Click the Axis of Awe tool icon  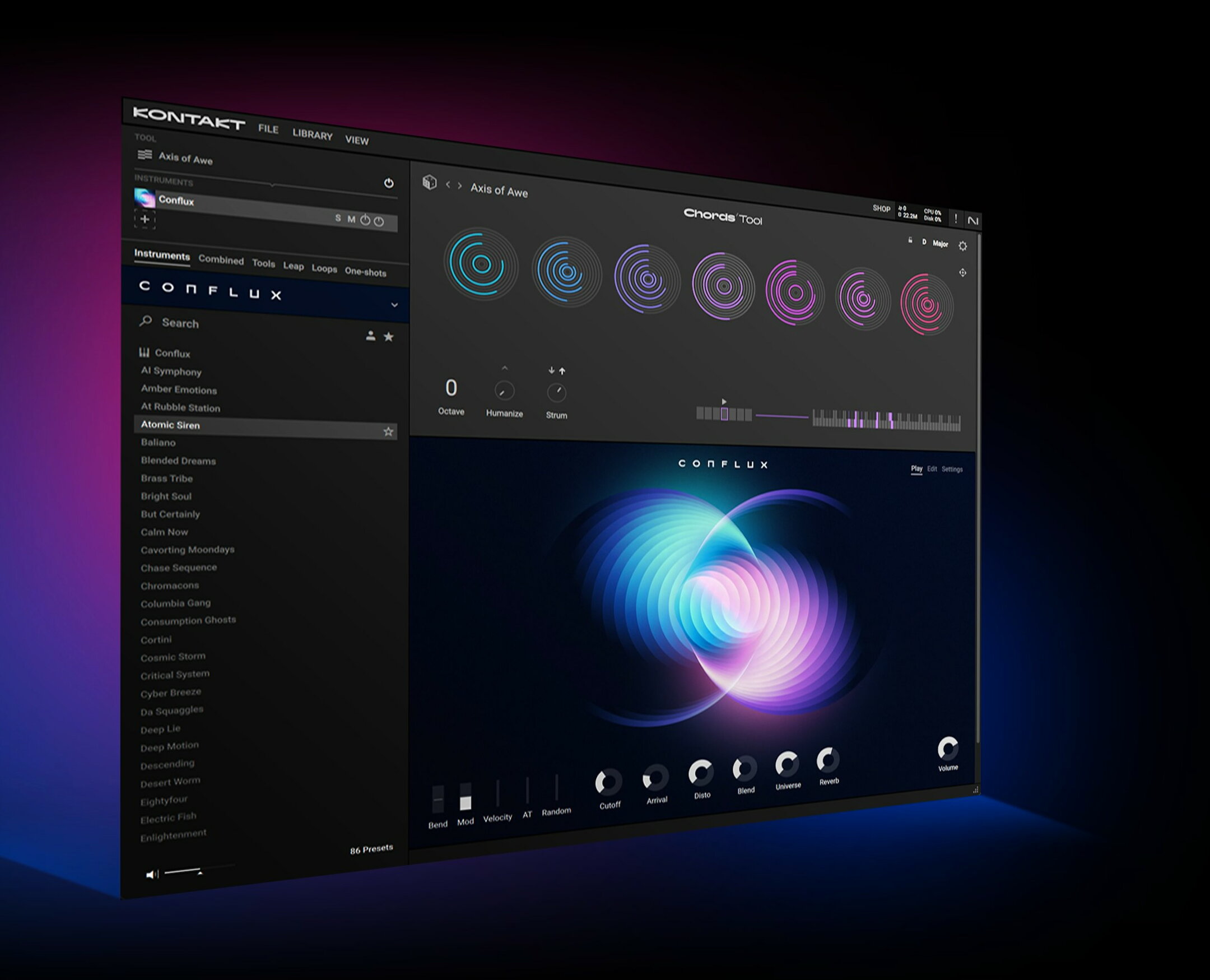[x=145, y=154]
